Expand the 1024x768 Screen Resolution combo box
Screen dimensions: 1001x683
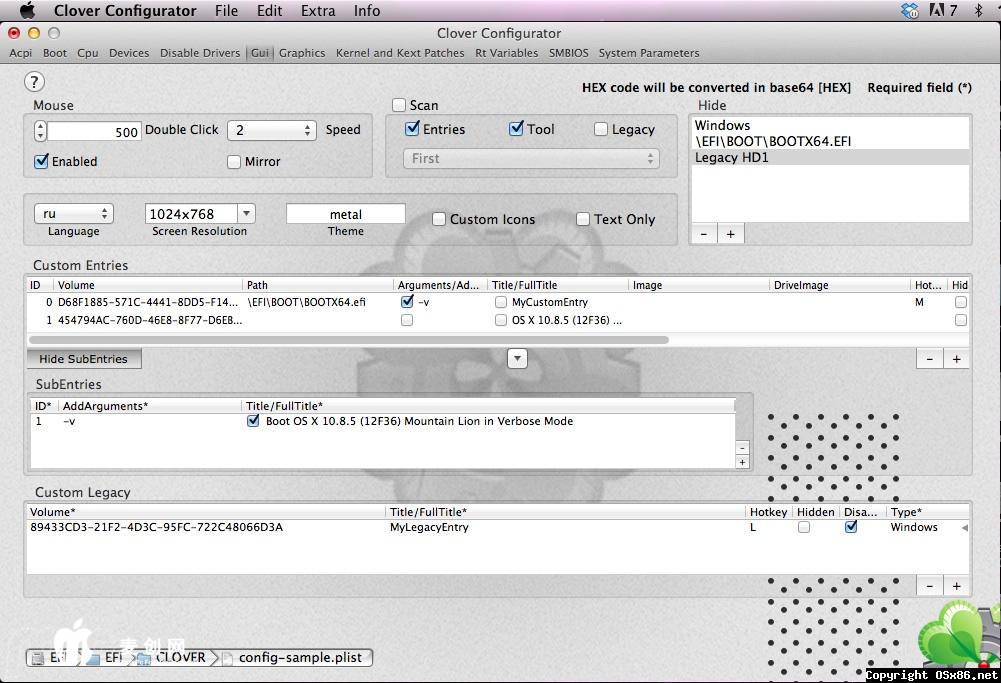coord(246,214)
